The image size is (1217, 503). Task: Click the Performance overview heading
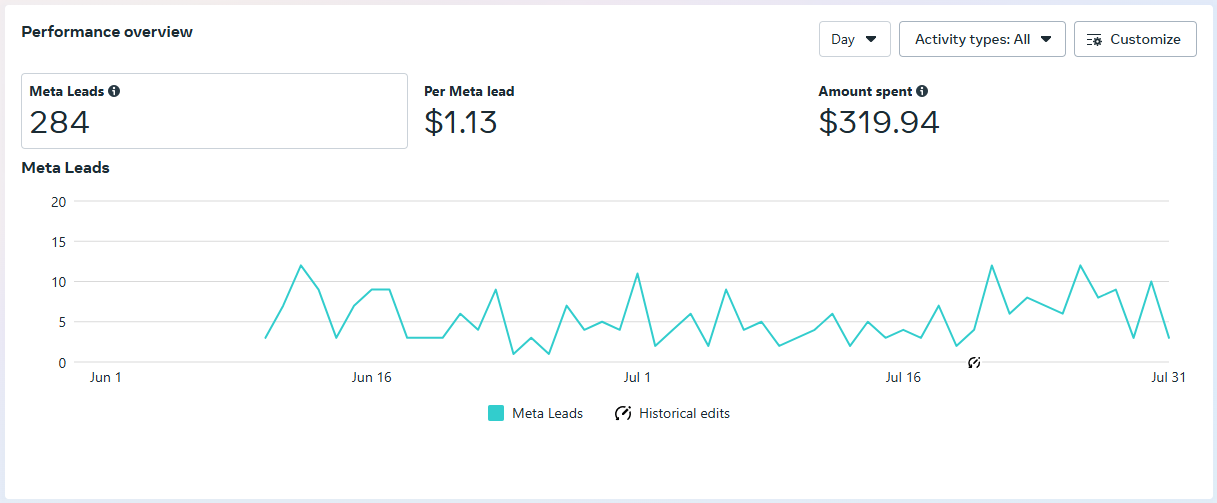click(x=107, y=31)
